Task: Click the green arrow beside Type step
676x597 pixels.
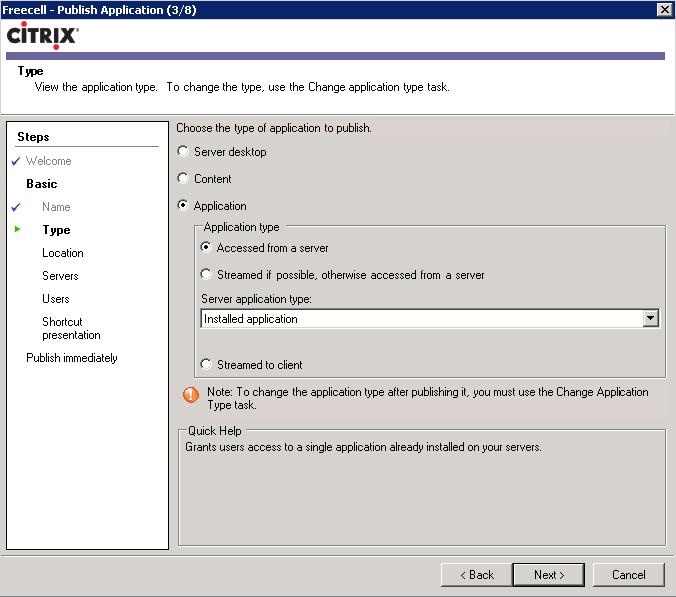Action: pos(17,229)
